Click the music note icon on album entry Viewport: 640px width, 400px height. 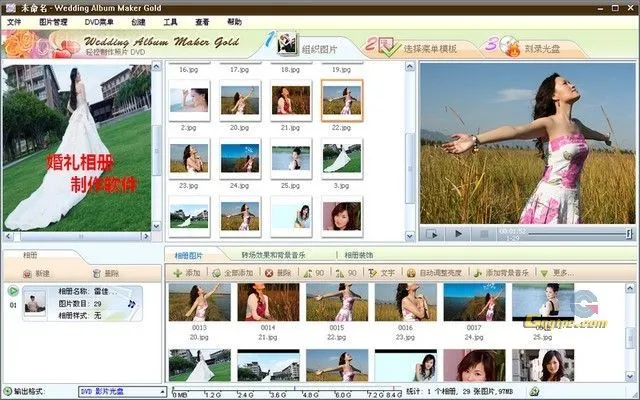point(131,304)
